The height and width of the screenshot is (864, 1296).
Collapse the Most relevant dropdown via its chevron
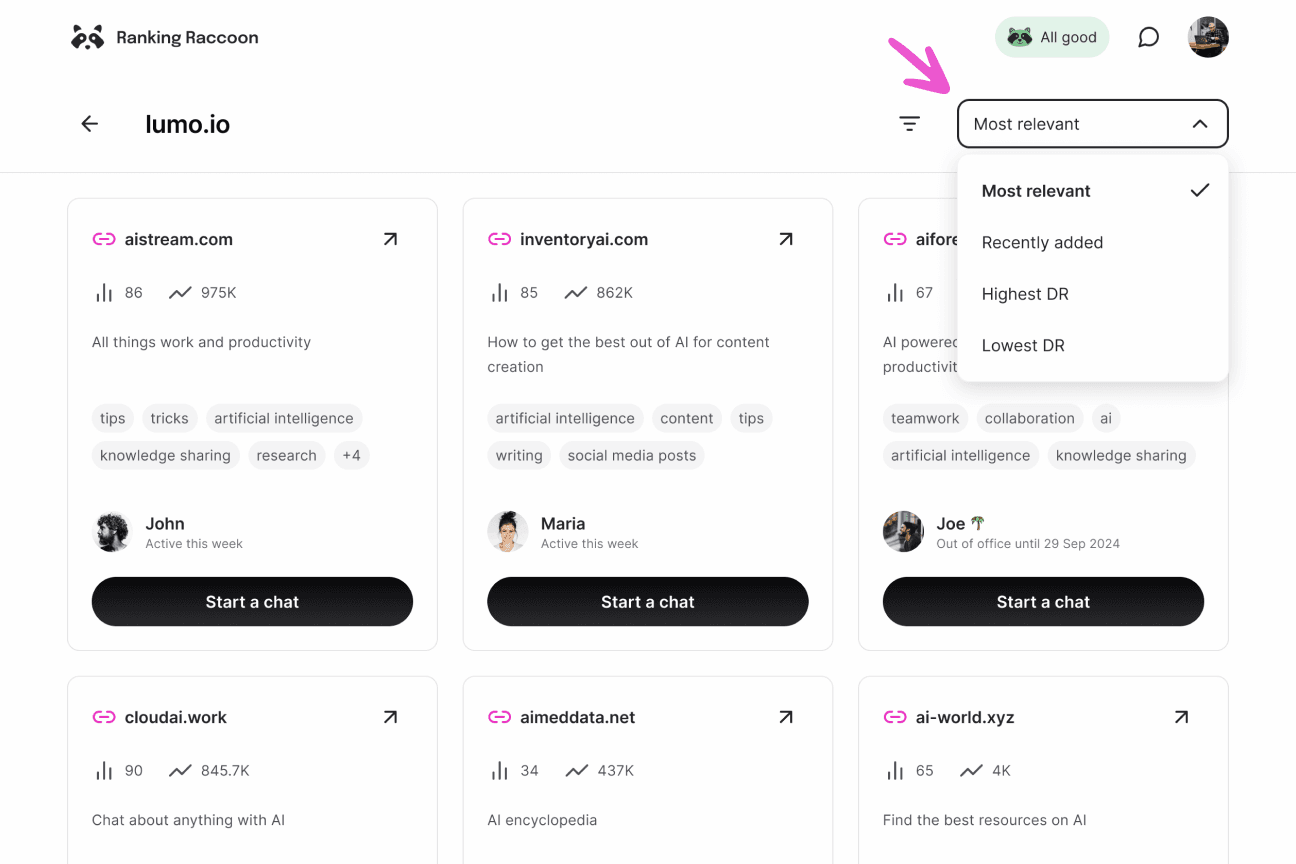[x=1200, y=123]
